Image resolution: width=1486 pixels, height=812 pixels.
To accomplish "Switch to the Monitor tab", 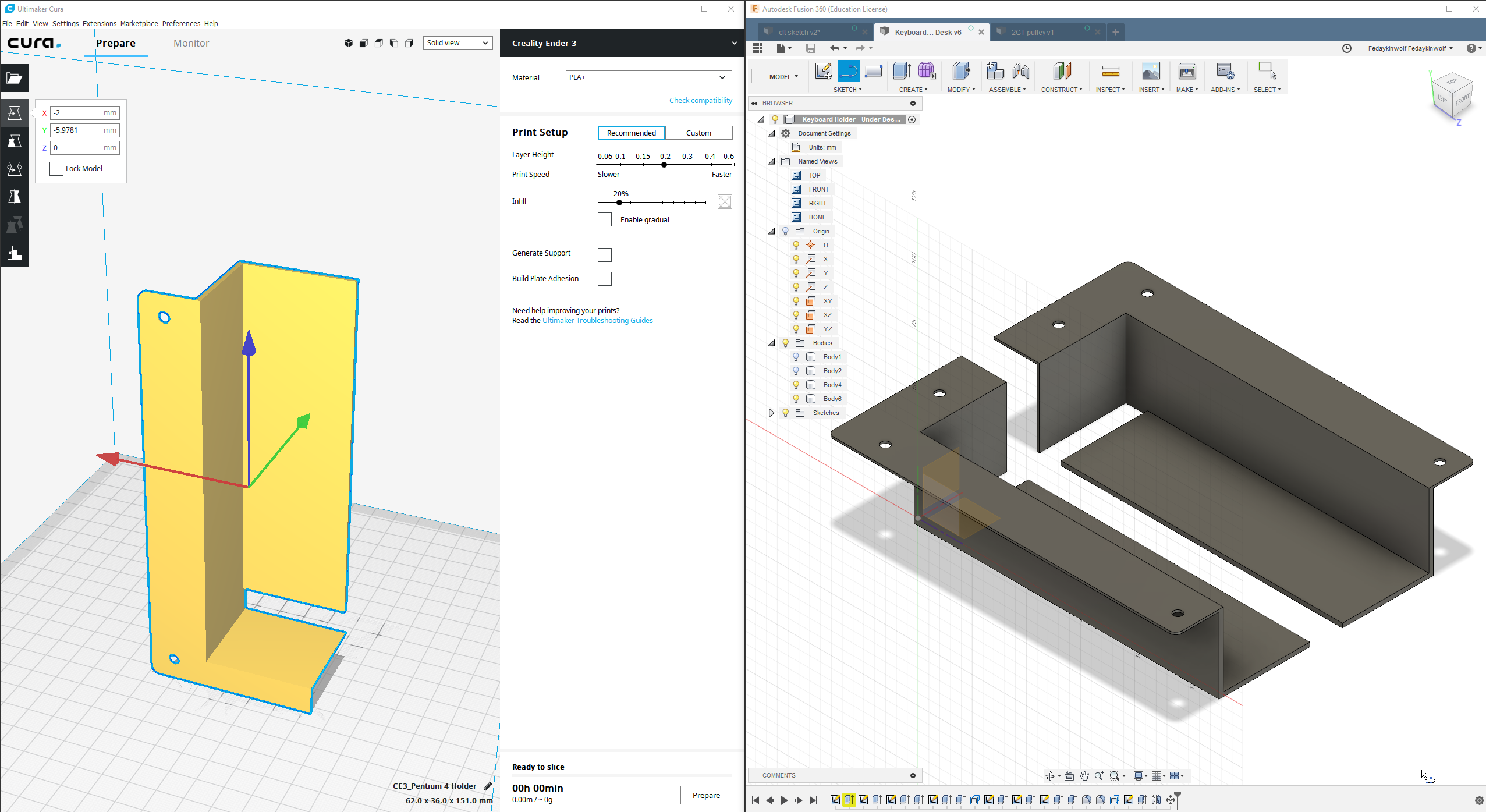I will [191, 43].
